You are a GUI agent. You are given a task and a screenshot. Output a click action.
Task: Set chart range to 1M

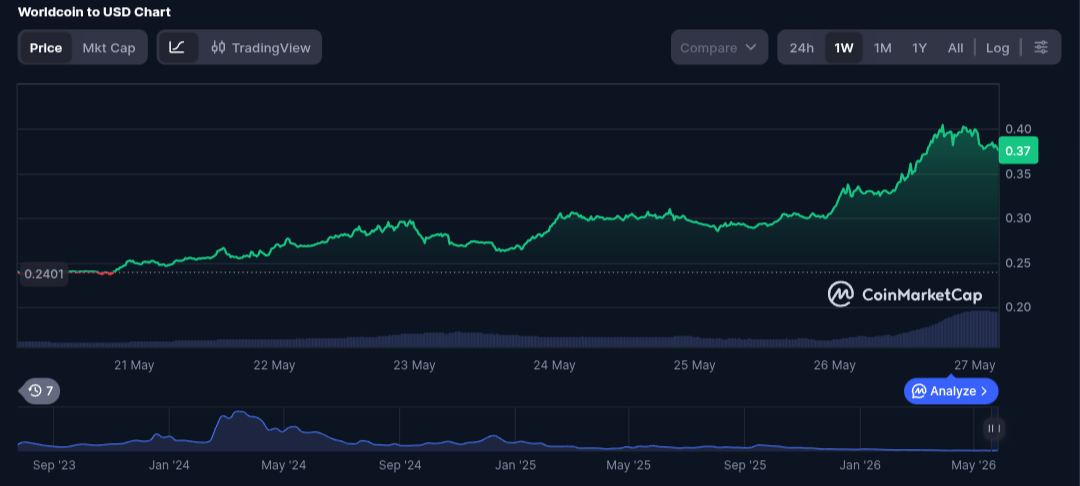coord(882,47)
